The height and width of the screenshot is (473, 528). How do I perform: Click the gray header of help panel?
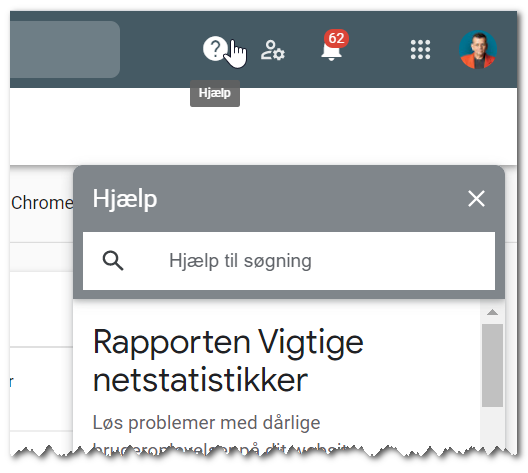289,199
